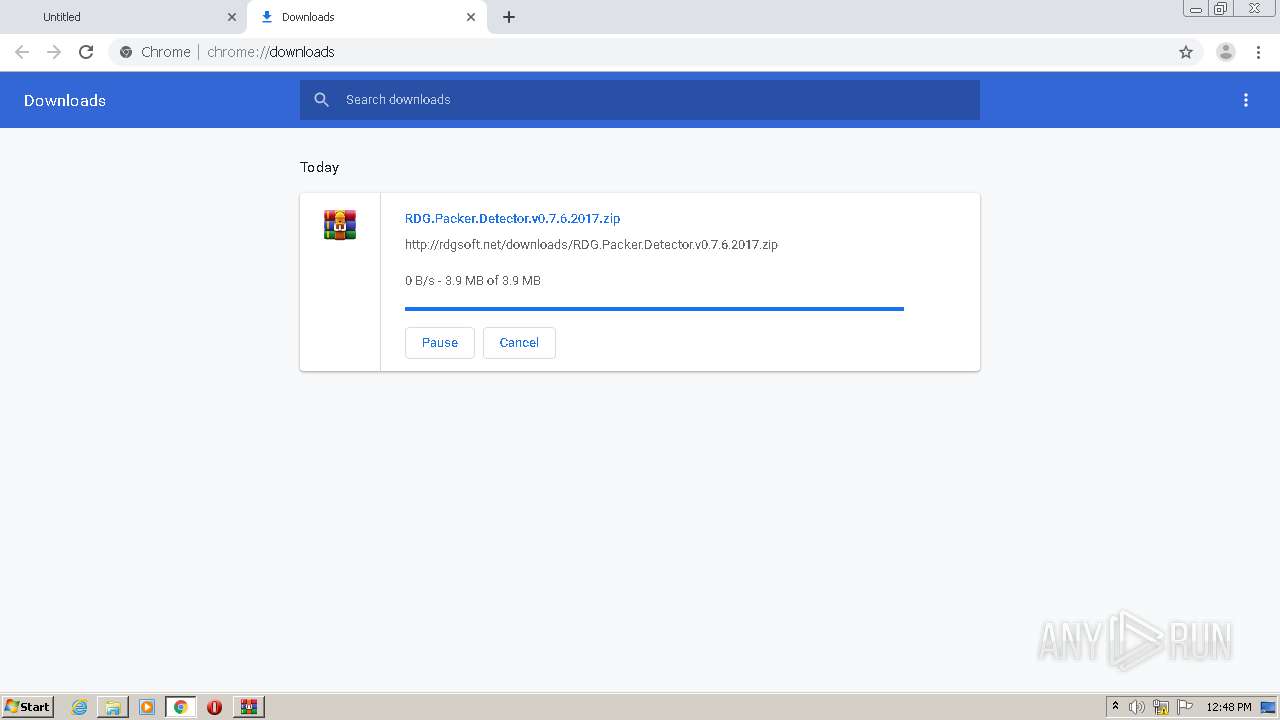Screen dimensions: 1280x720
Task: Open a new tab with plus button
Action: click(509, 17)
